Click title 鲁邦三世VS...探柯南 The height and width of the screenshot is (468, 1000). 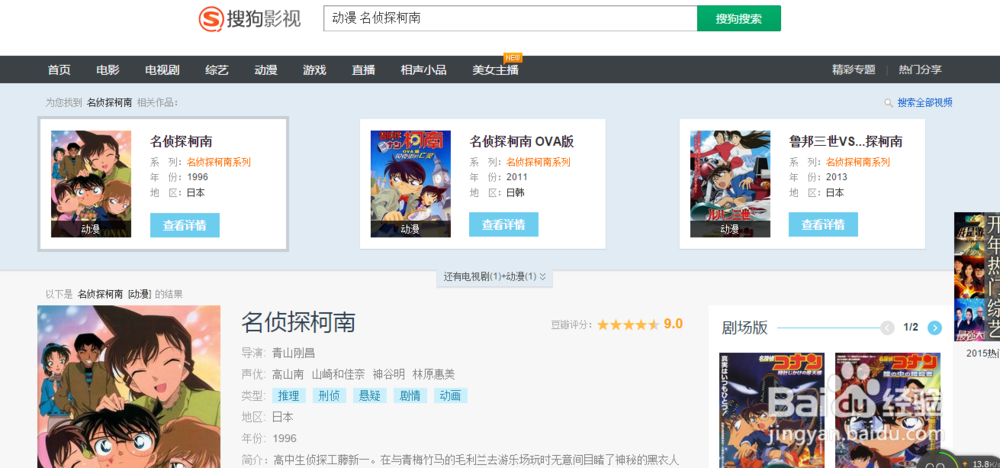click(x=846, y=142)
